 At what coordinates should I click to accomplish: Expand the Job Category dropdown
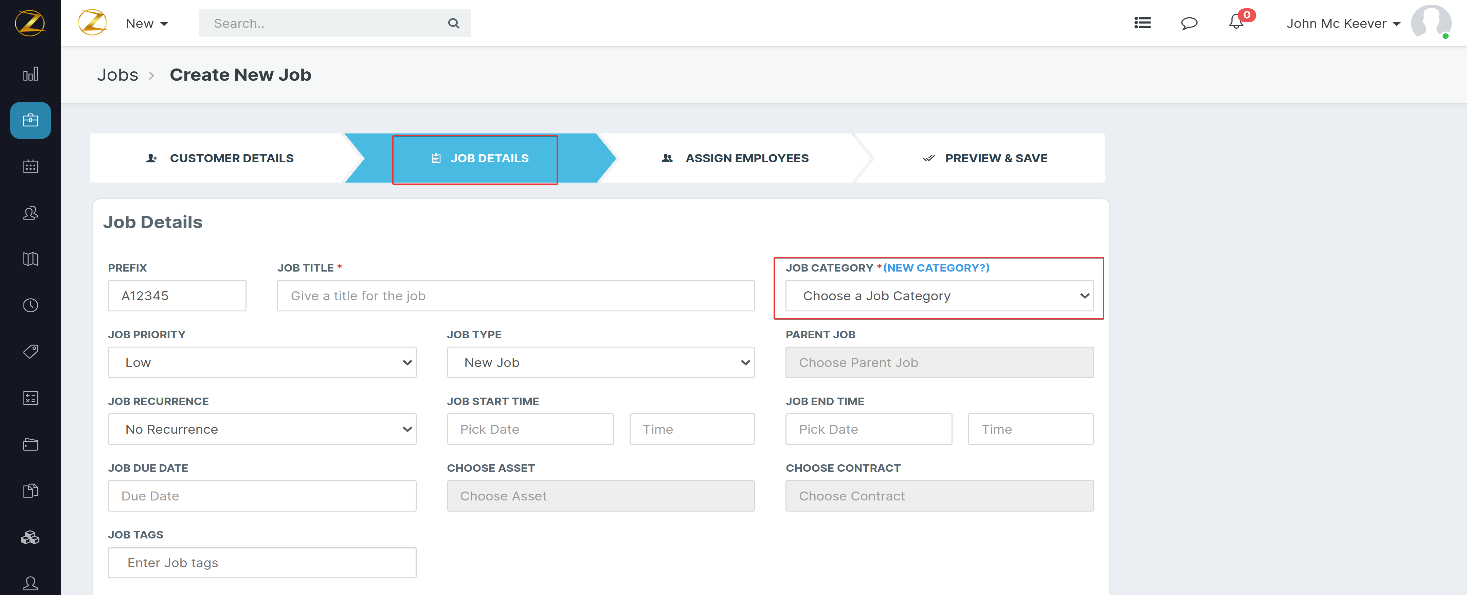click(x=939, y=296)
